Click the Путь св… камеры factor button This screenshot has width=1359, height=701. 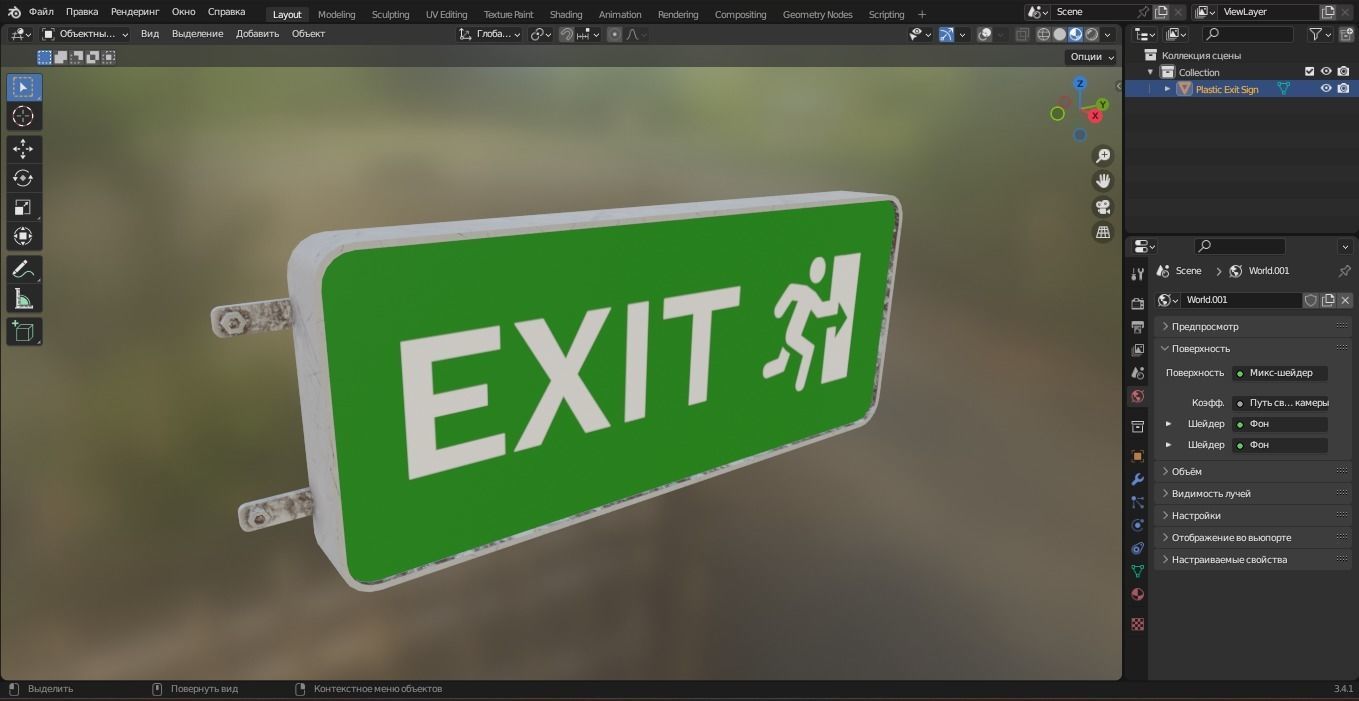click(x=1280, y=403)
